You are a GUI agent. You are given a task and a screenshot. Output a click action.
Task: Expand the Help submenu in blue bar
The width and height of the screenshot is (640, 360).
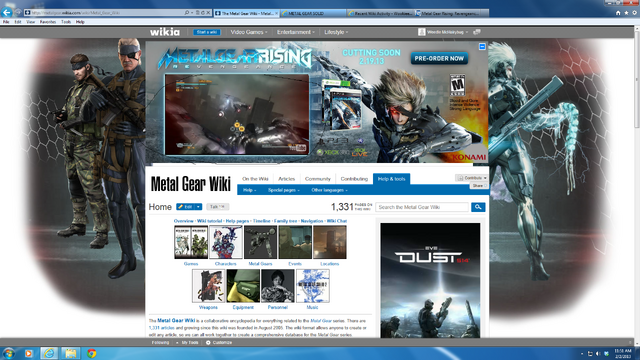(249, 190)
